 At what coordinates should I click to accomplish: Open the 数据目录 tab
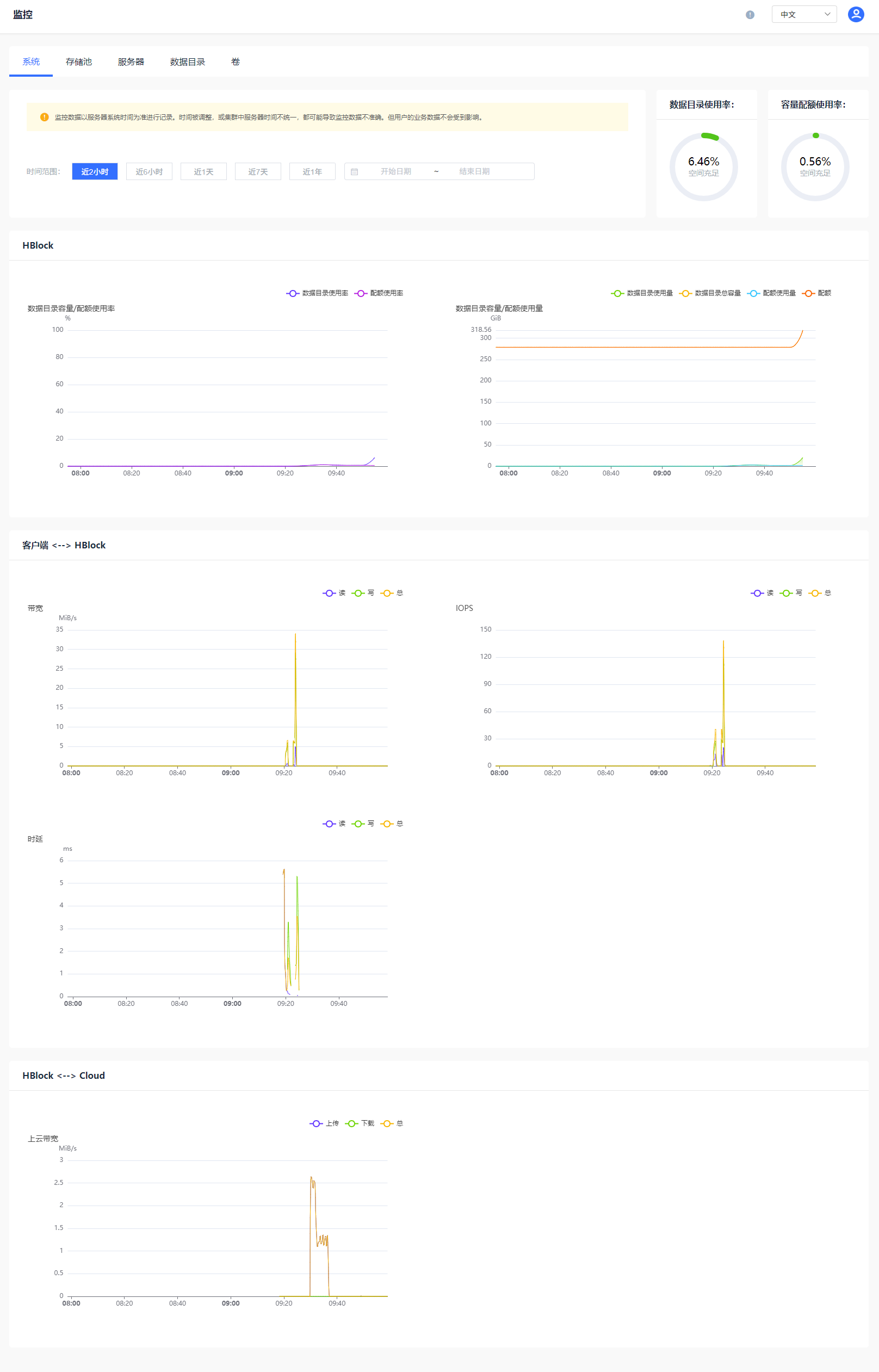(187, 61)
